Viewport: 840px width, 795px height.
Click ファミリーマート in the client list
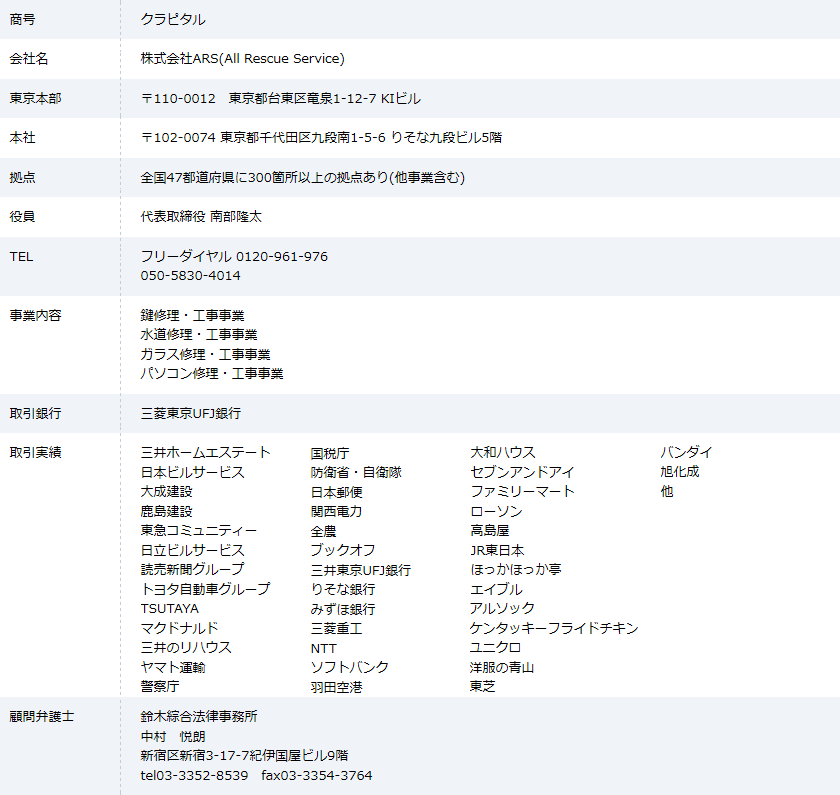pyautogui.click(x=522, y=491)
